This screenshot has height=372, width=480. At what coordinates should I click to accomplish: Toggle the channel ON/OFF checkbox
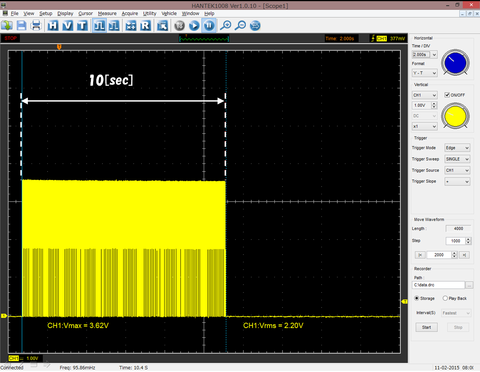[447, 95]
